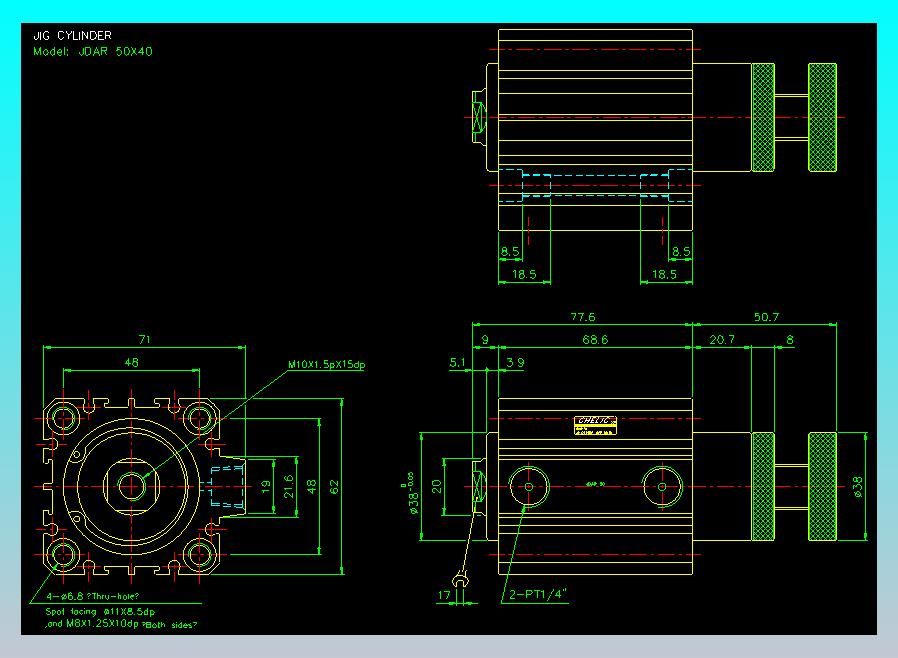
Task: Pick the 17 dimension near the hook symbol
Action: [x=444, y=595]
